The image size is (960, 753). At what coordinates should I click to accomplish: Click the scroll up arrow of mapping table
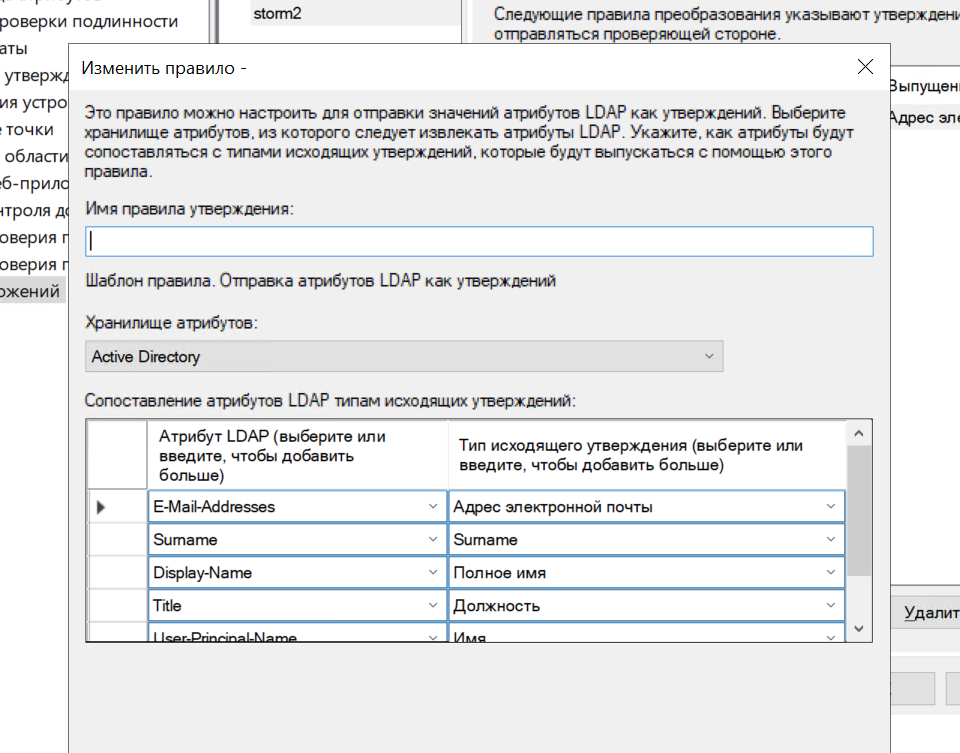(859, 433)
